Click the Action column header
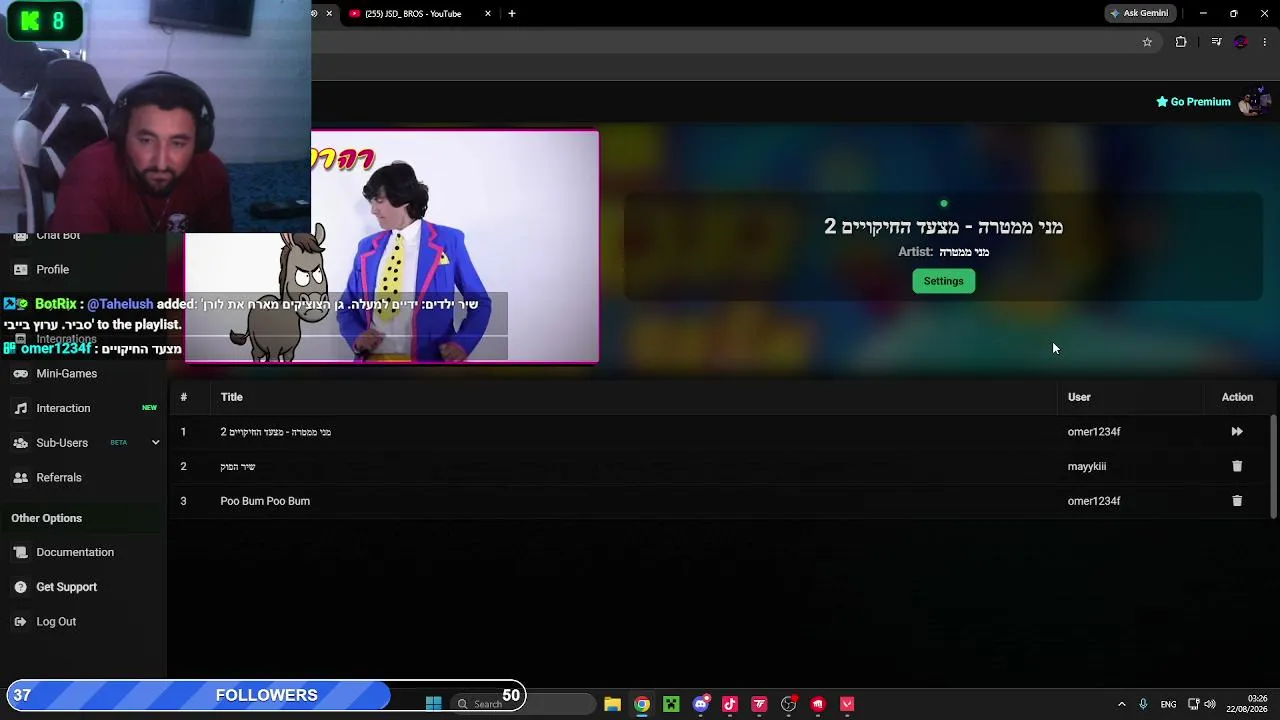Viewport: 1280px width, 720px height. (x=1237, y=397)
